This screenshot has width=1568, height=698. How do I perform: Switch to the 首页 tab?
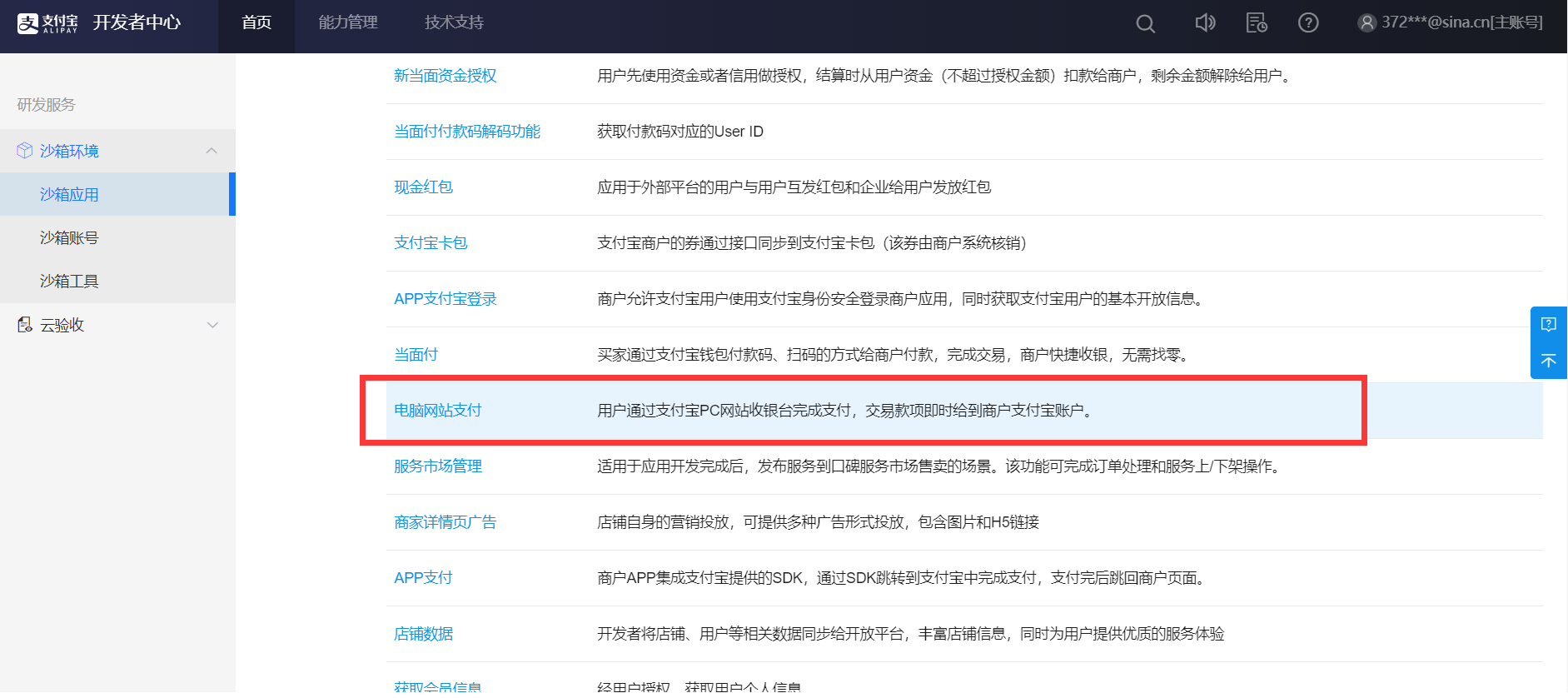pyautogui.click(x=256, y=22)
